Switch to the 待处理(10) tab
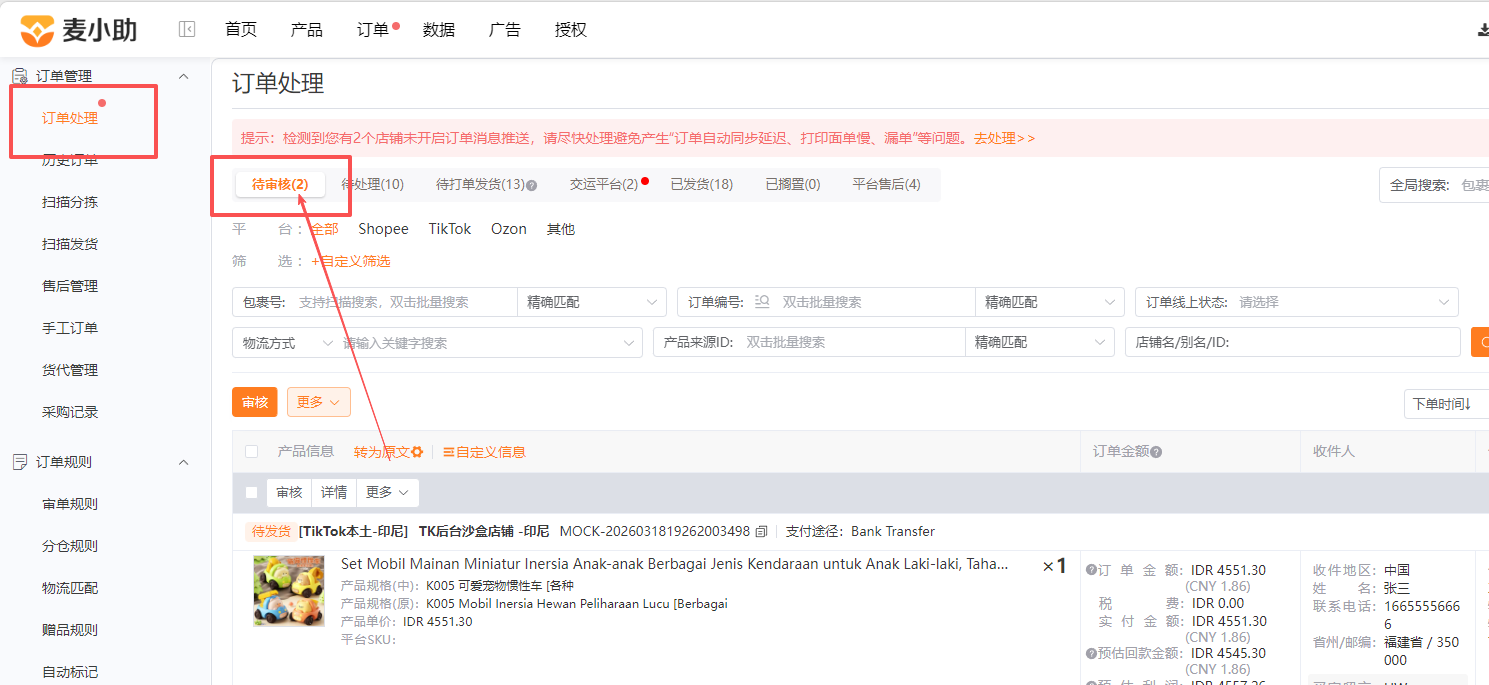The width and height of the screenshot is (1489, 685). 372,185
